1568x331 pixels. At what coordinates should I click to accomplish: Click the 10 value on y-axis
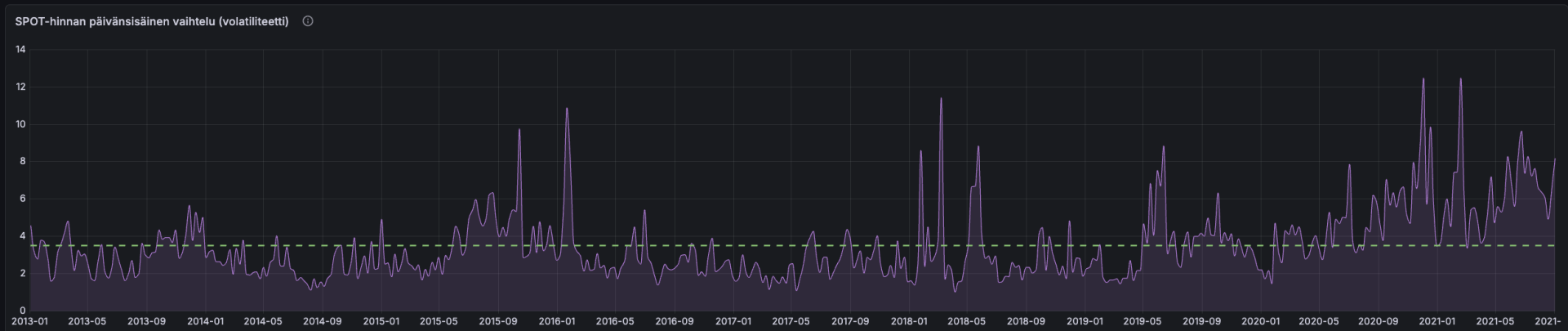[x=20, y=124]
